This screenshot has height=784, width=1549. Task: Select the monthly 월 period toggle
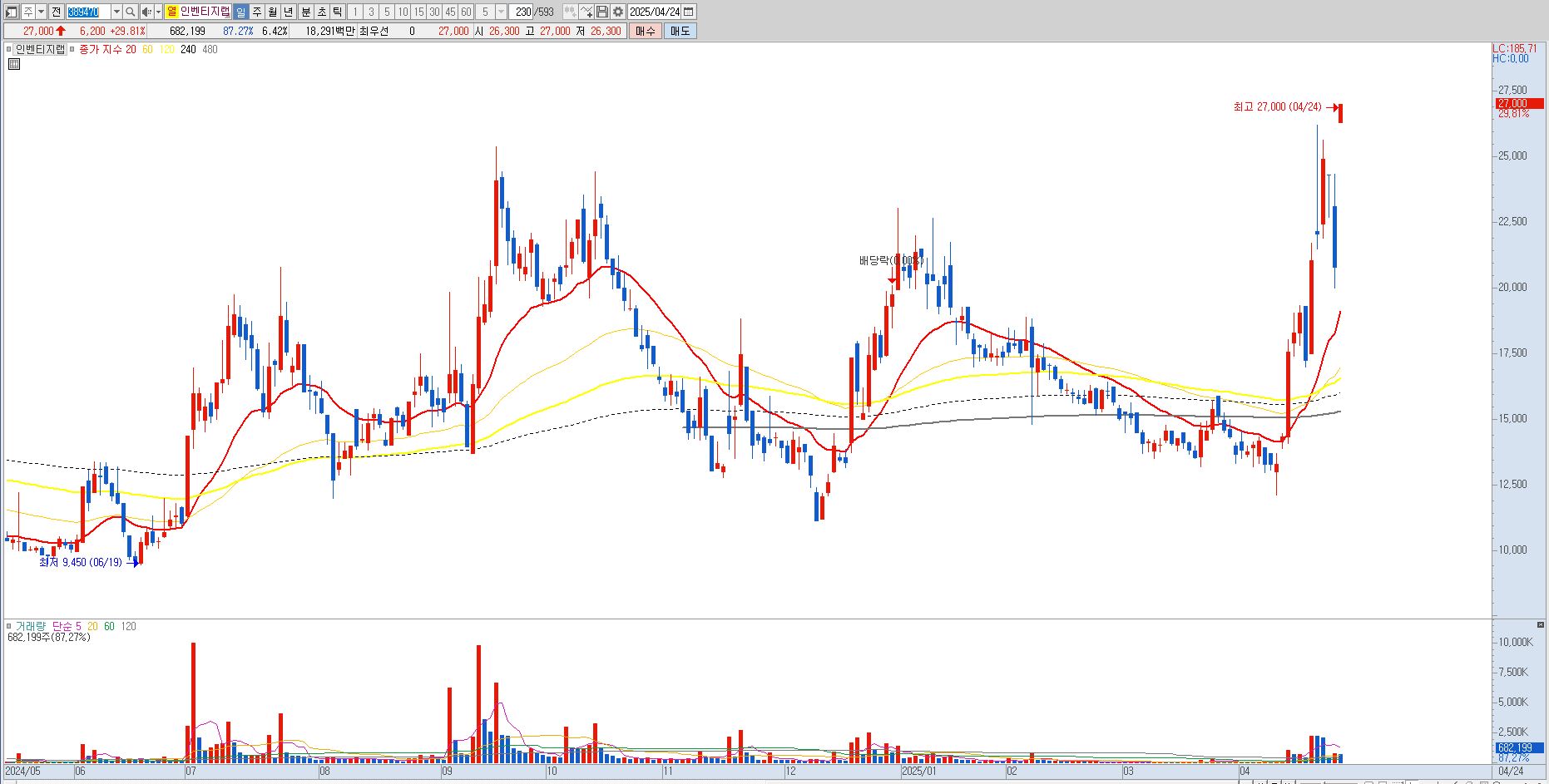272,12
